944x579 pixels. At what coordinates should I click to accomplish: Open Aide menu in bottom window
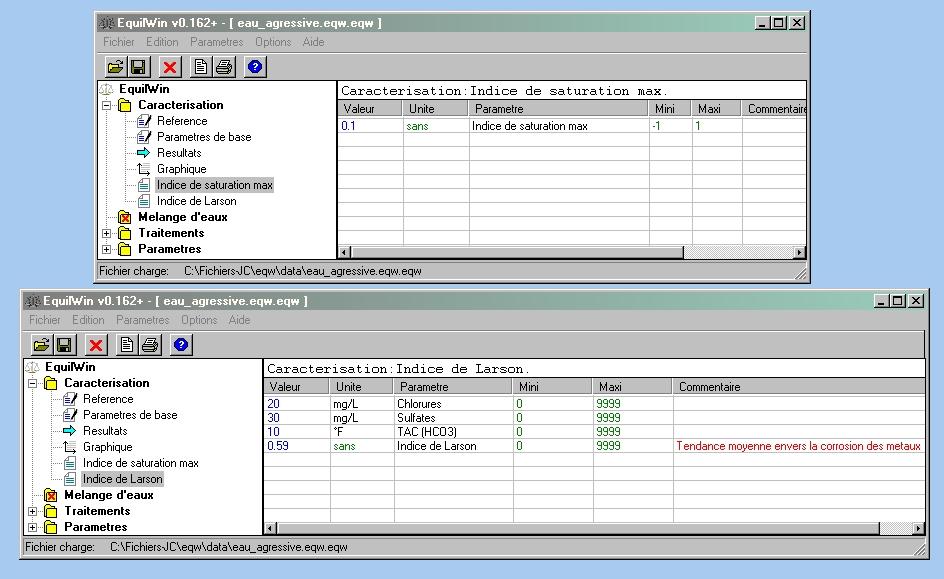pos(239,320)
